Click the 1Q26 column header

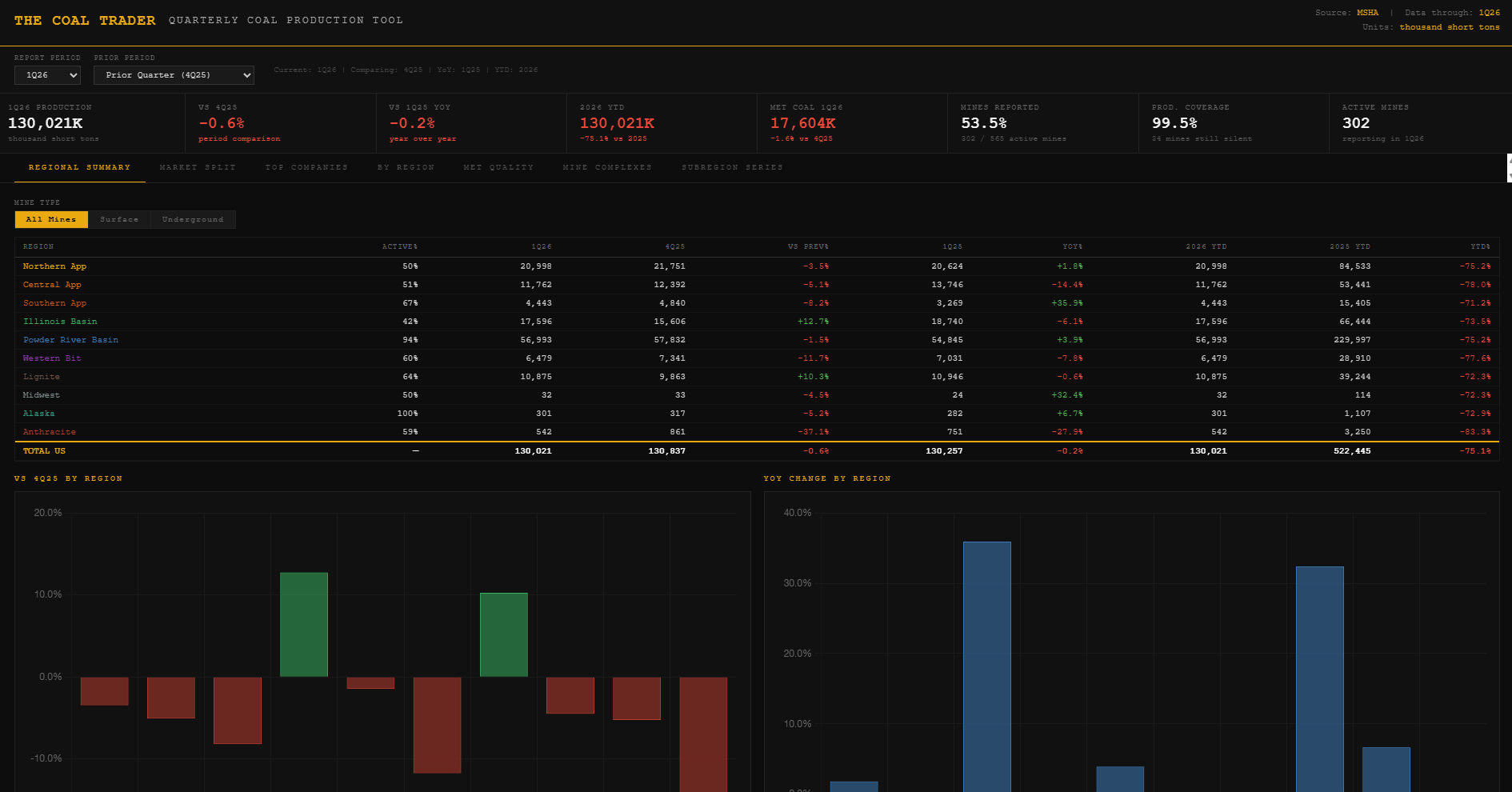coord(542,246)
